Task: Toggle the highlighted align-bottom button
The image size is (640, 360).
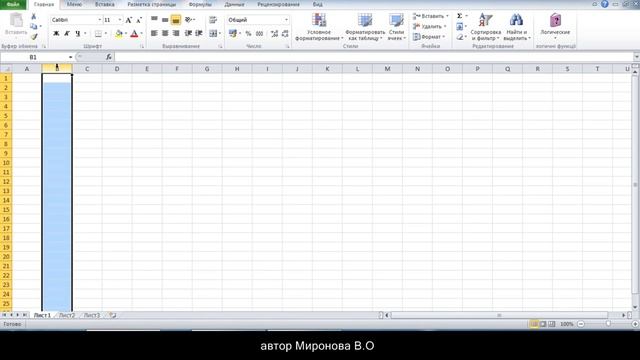Action: [176, 20]
